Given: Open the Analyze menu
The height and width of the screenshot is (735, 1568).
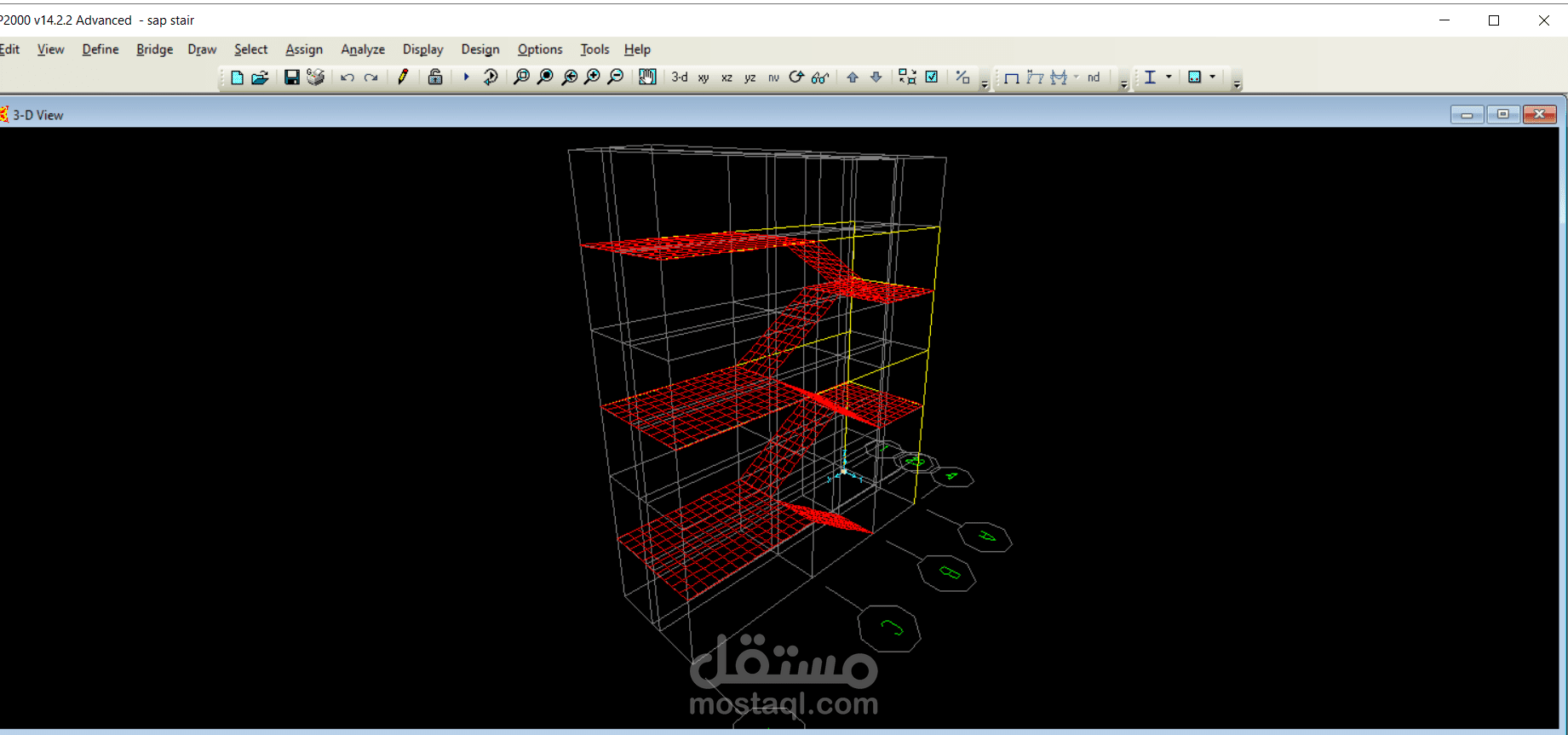Looking at the screenshot, I should tap(363, 49).
